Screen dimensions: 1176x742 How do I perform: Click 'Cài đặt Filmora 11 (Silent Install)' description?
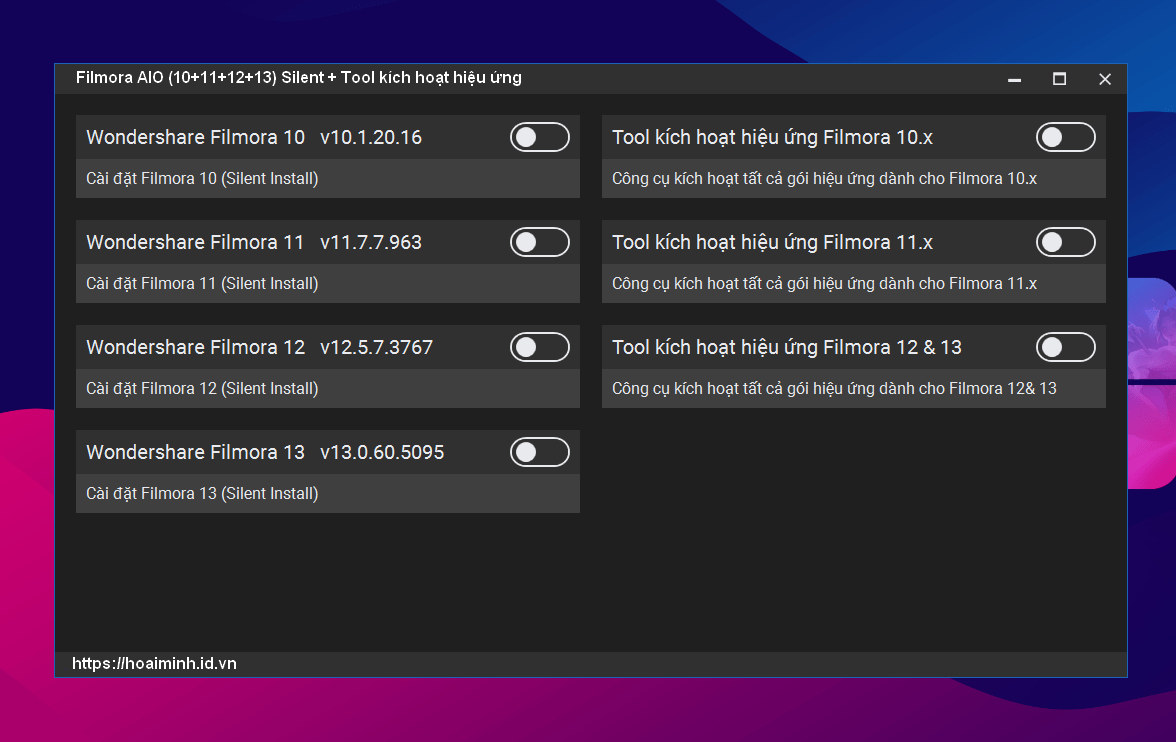pos(202,284)
